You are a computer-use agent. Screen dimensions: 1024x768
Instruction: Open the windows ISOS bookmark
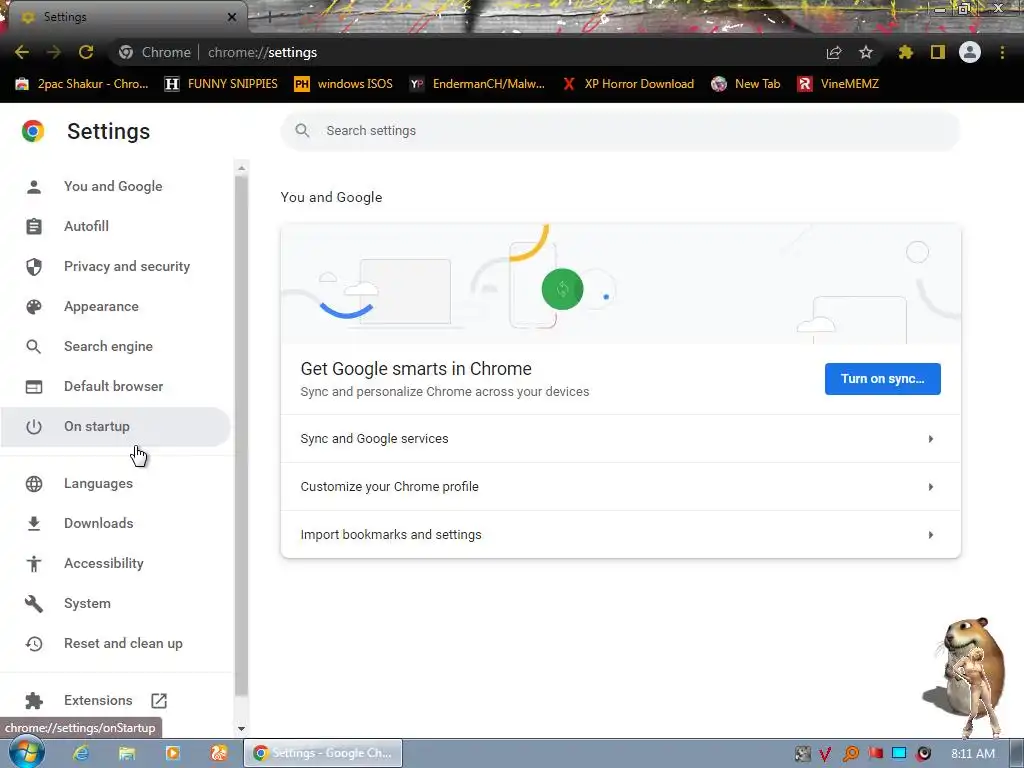[344, 84]
